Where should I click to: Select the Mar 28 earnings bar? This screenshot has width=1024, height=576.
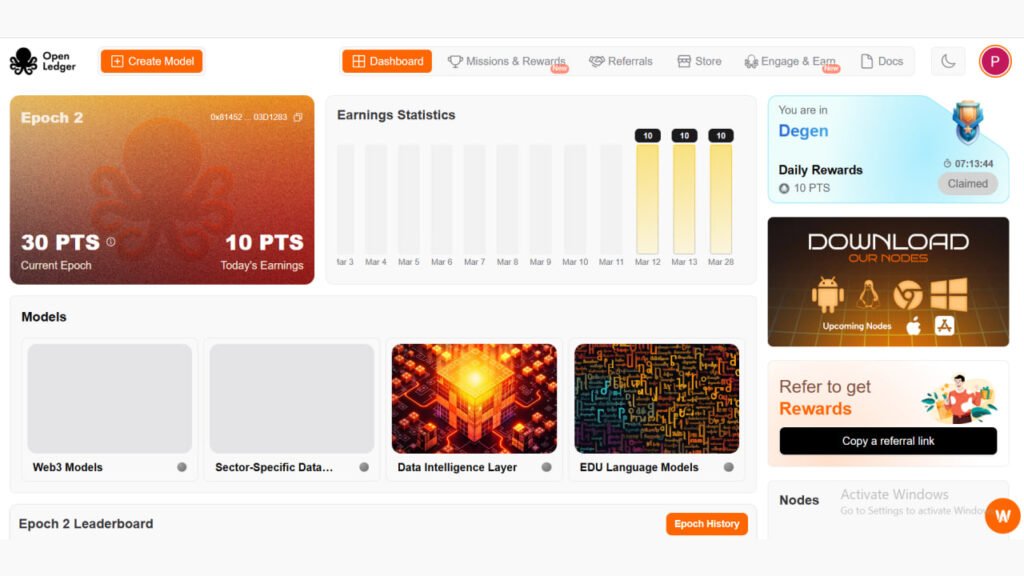pyautogui.click(x=721, y=199)
